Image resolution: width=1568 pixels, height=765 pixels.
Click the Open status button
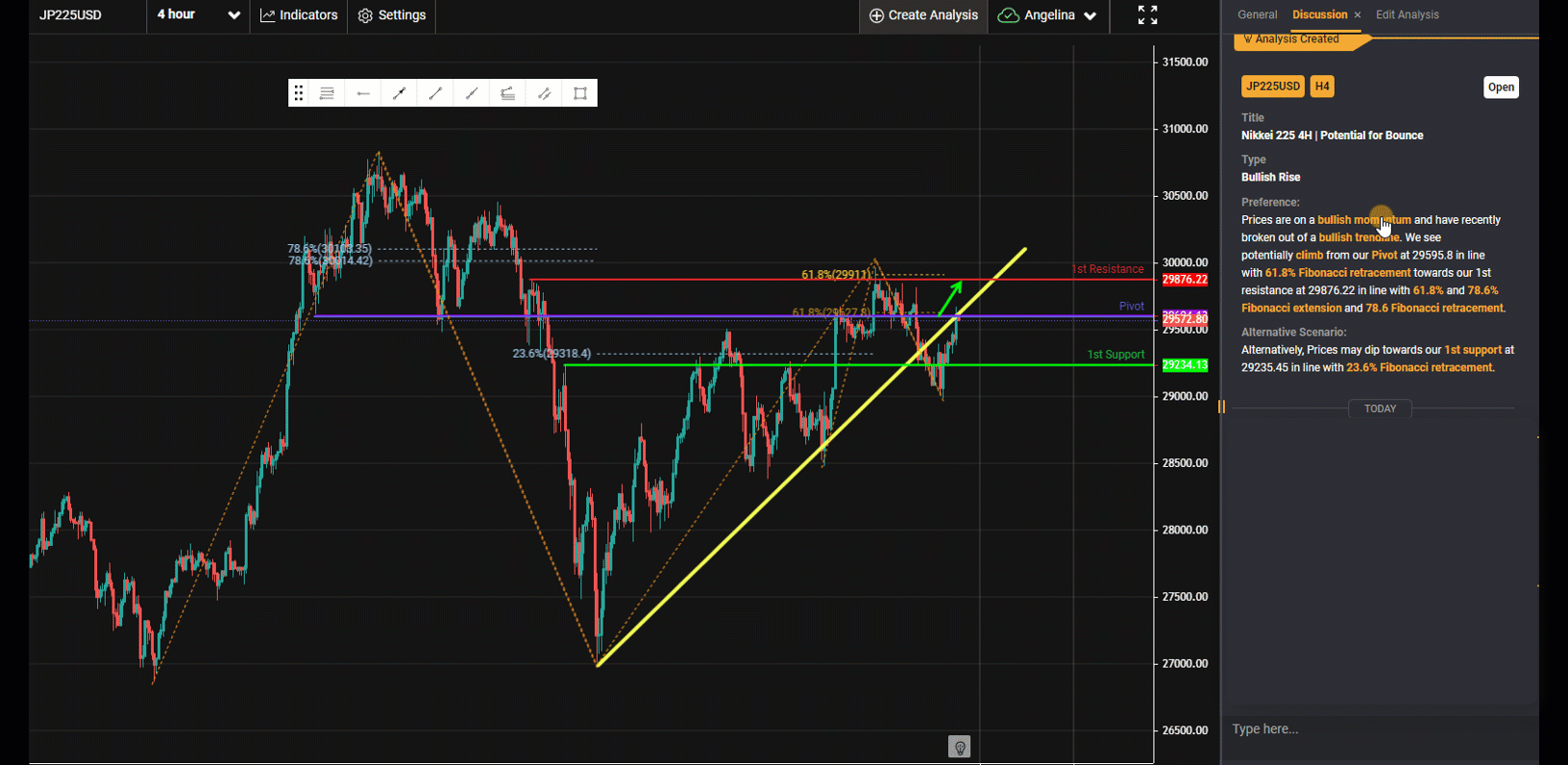point(1501,87)
